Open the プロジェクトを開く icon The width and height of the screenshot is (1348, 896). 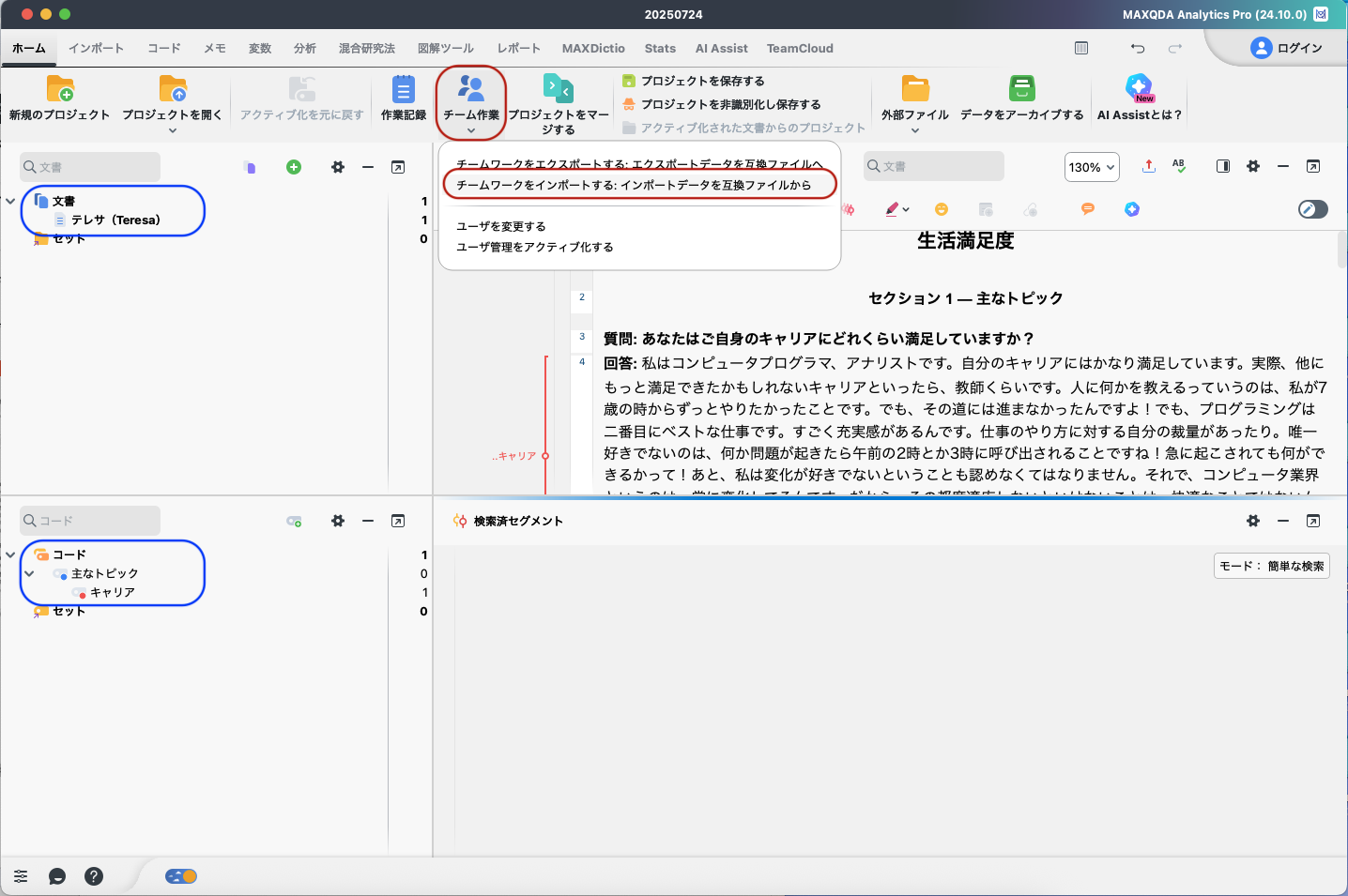[x=173, y=88]
